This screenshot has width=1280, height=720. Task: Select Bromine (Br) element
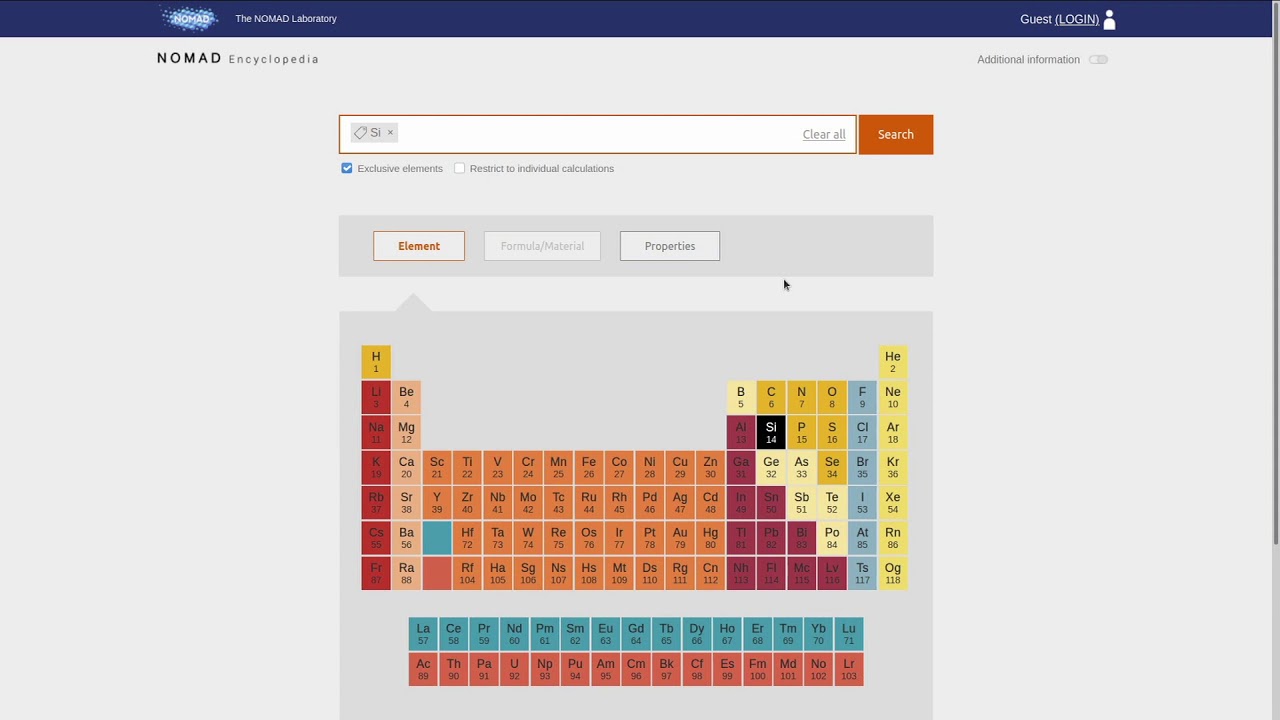tap(862, 467)
